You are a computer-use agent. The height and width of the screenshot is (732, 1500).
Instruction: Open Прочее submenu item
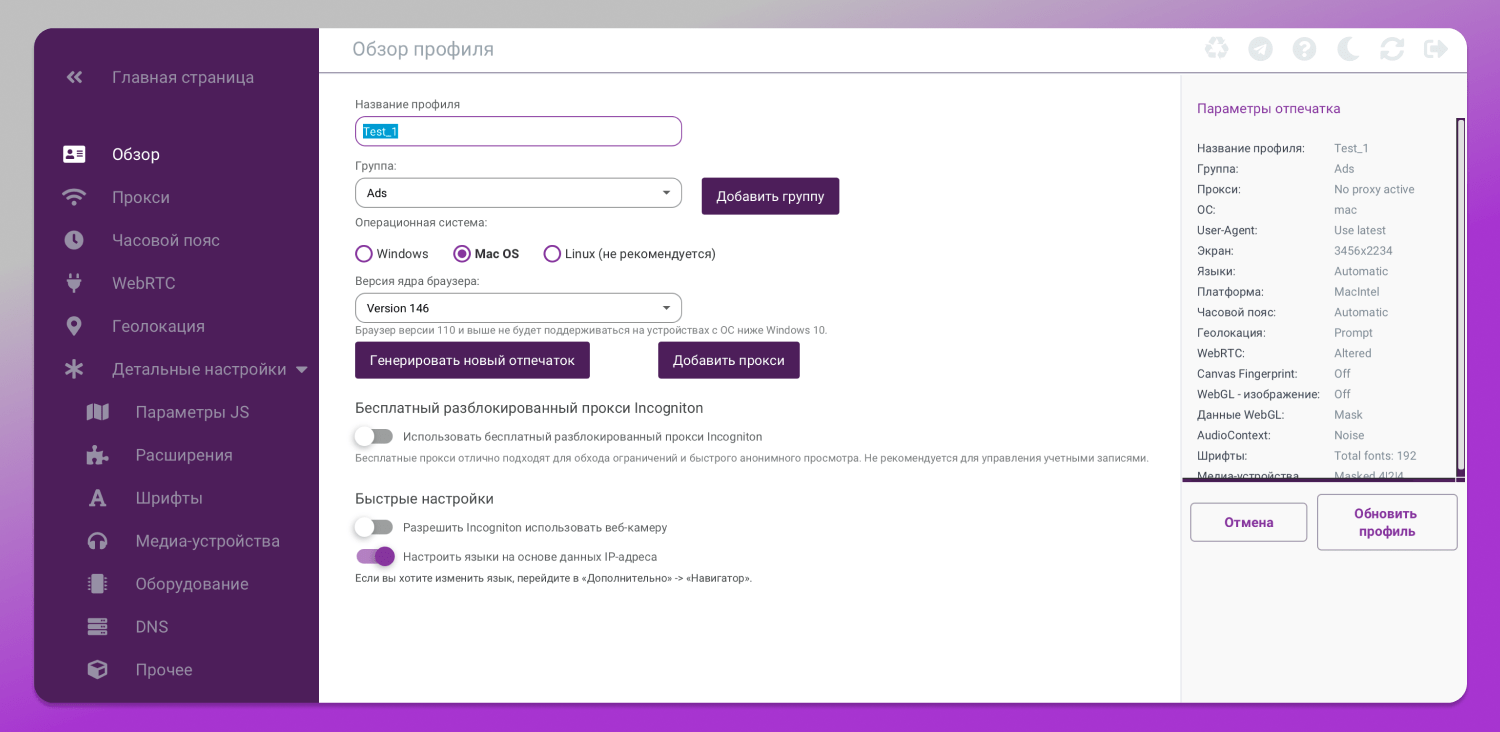point(164,670)
